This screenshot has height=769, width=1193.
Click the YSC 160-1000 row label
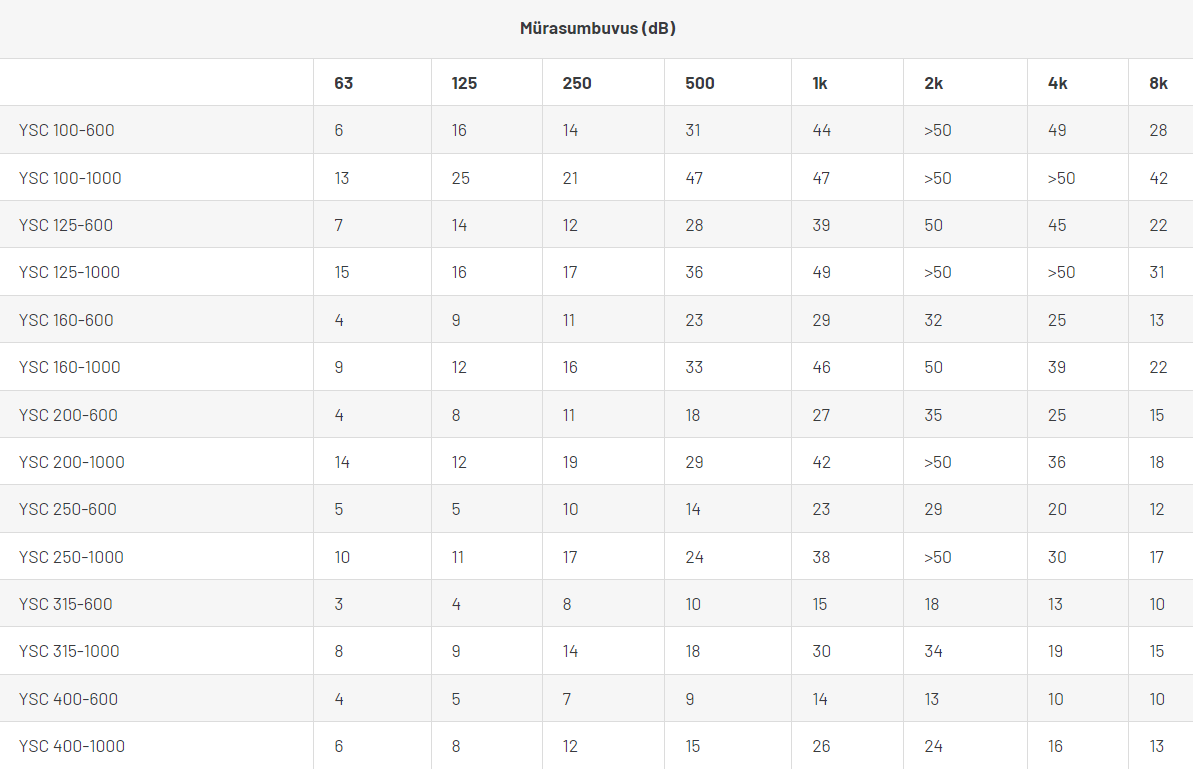pyautogui.click(x=69, y=367)
